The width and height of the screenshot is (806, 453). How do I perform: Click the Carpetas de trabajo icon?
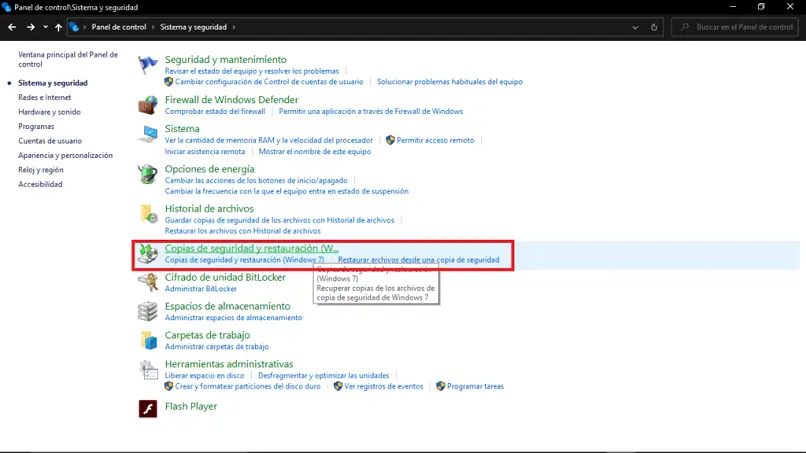(148, 340)
